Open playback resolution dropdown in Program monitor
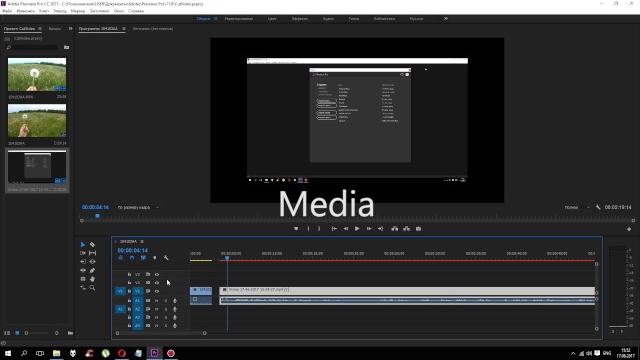 coord(577,207)
